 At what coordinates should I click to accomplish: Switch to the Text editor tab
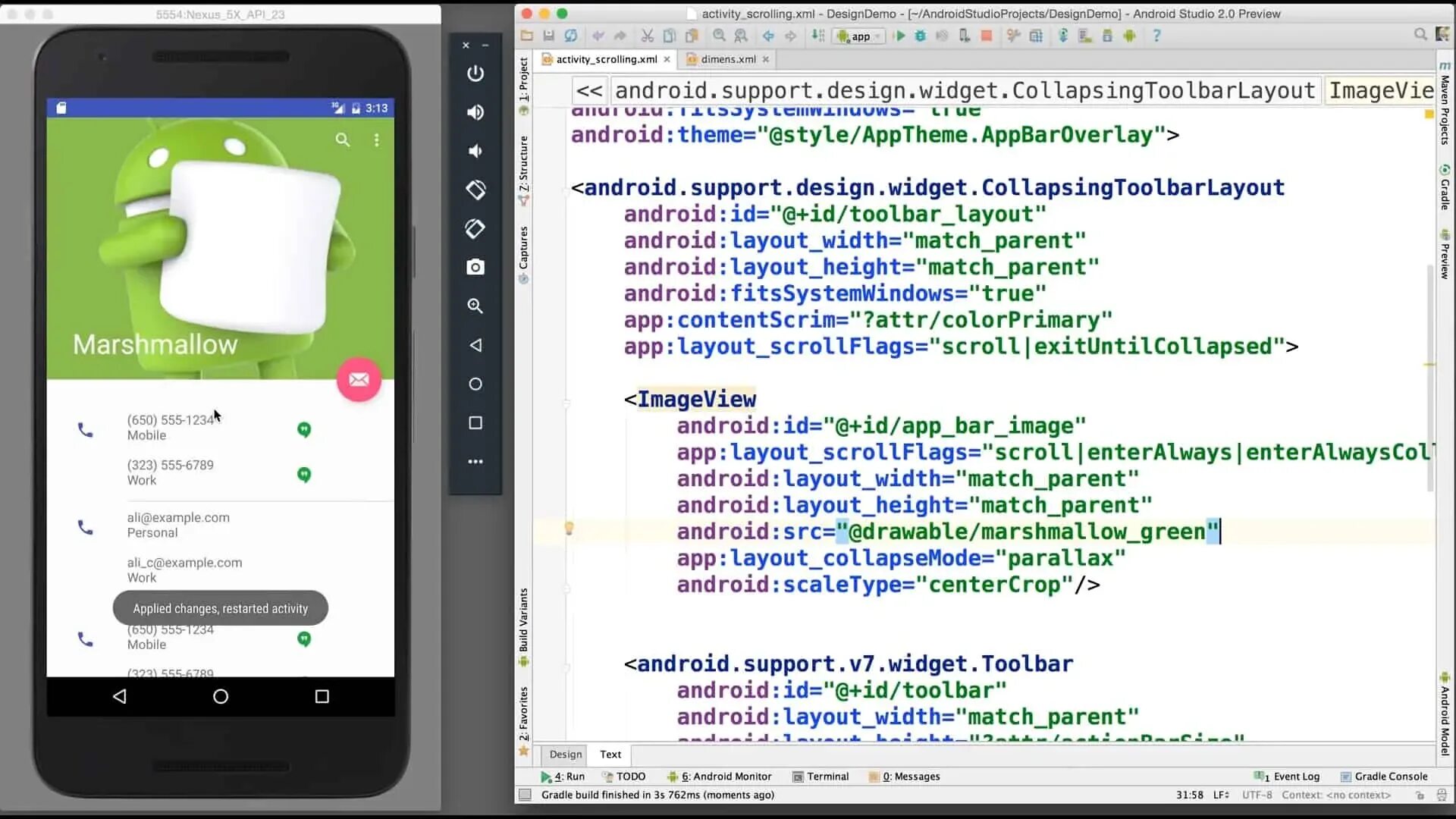tap(610, 754)
